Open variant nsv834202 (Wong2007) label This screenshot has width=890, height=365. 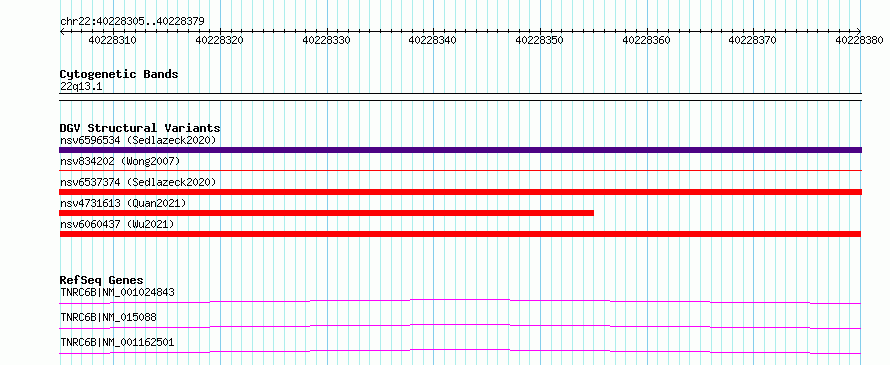point(120,161)
